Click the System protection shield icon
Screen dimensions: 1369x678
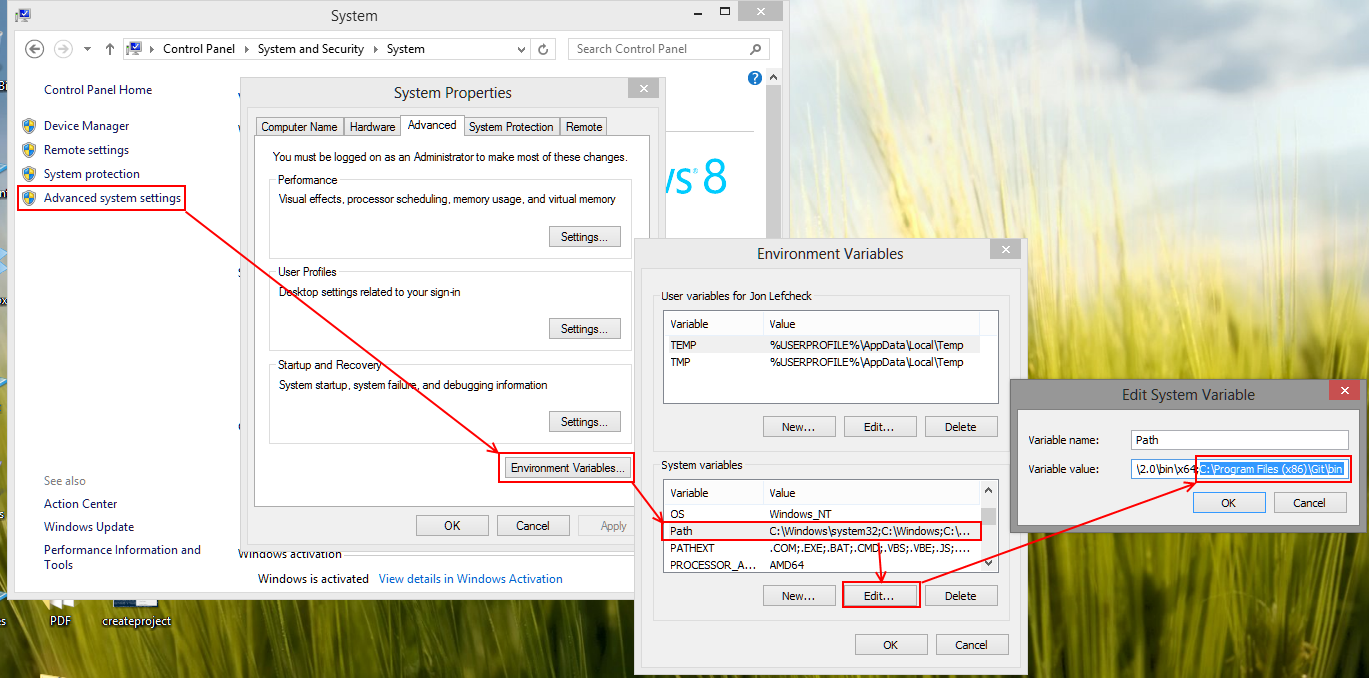pos(29,174)
